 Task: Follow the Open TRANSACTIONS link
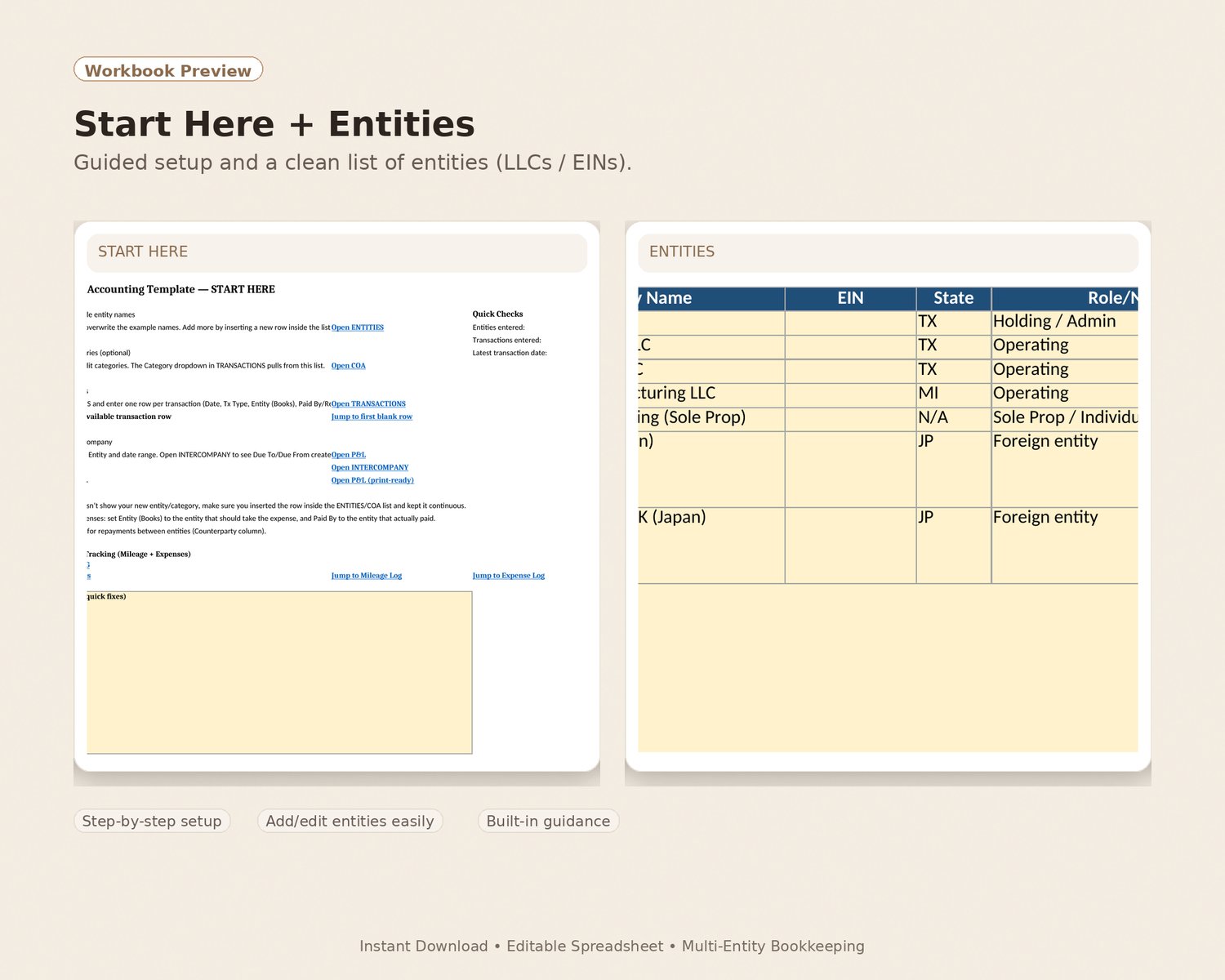(x=368, y=404)
